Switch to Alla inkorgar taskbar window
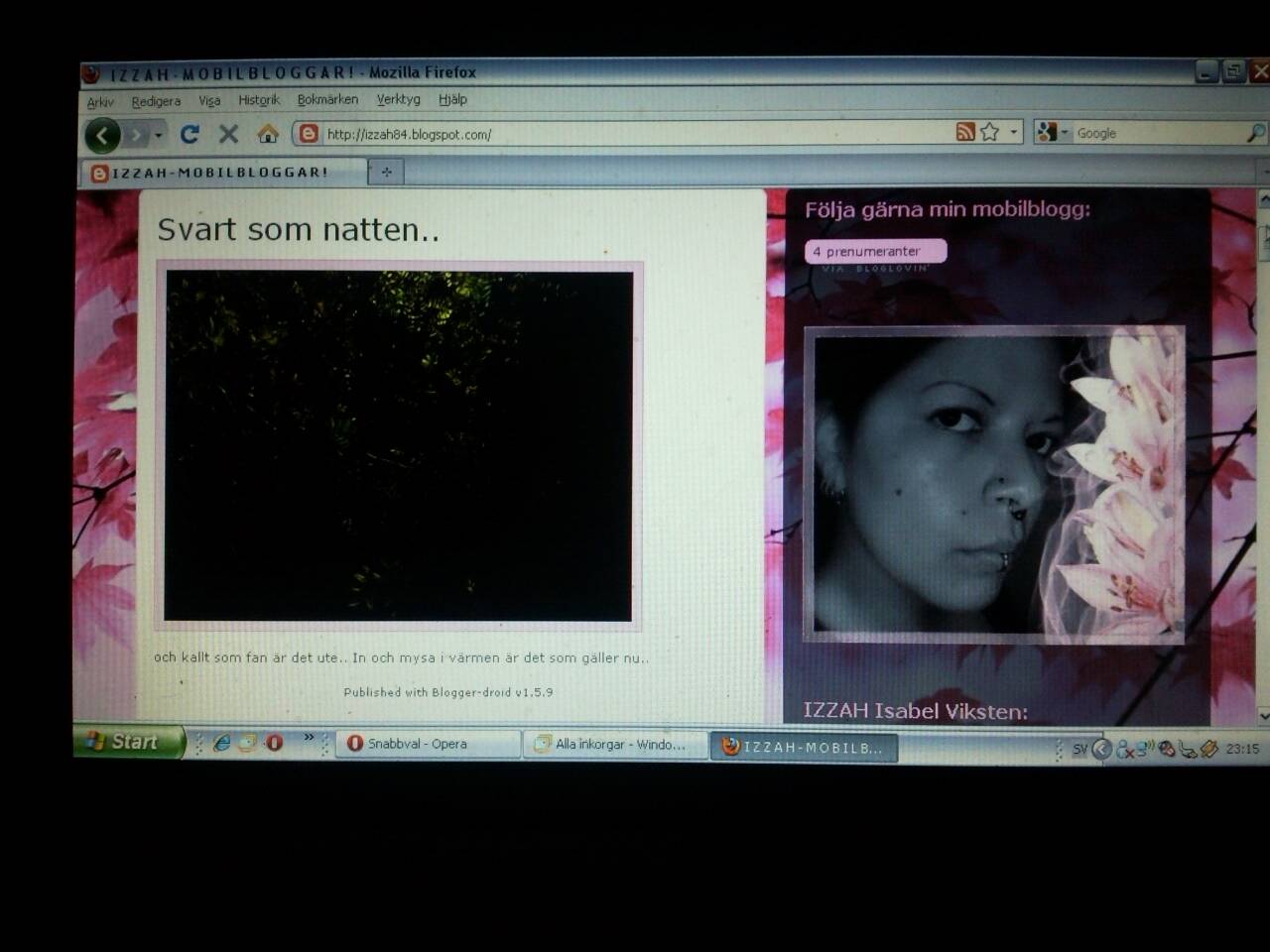1270x952 pixels. tap(615, 745)
